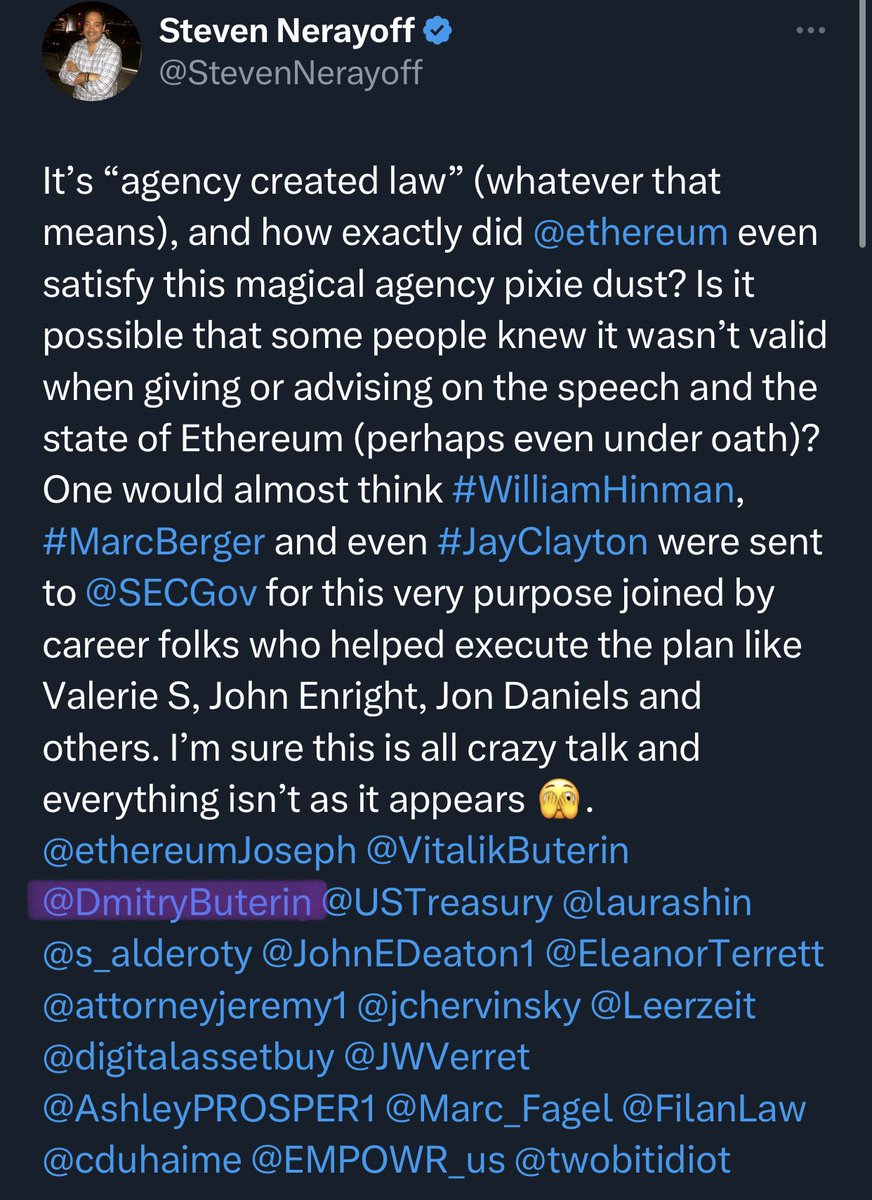The height and width of the screenshot is (1200, 872).
Task: Click the blue verified badge
Action: click(437, 32)
